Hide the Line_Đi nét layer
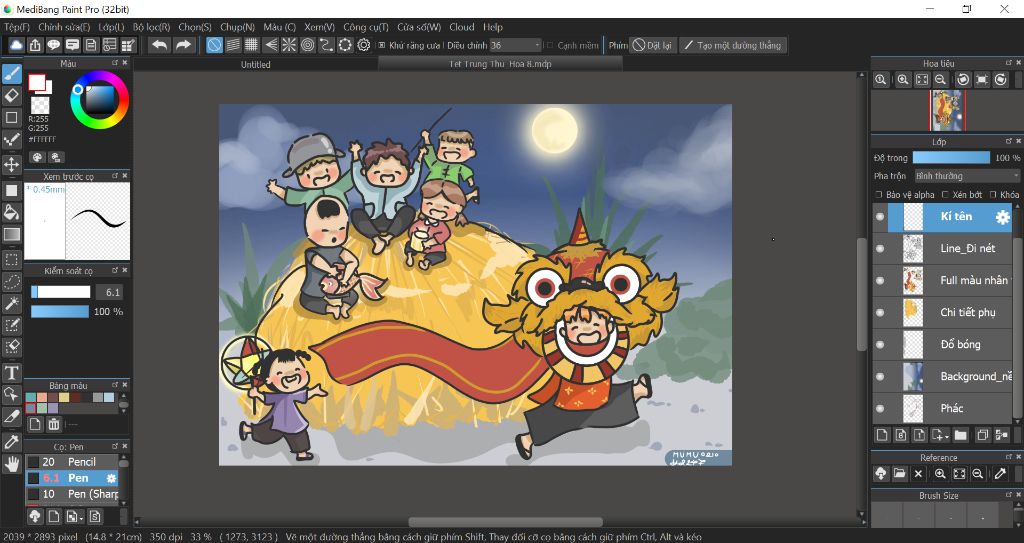Screen dimensions: 1024x543 coord(880,248)
